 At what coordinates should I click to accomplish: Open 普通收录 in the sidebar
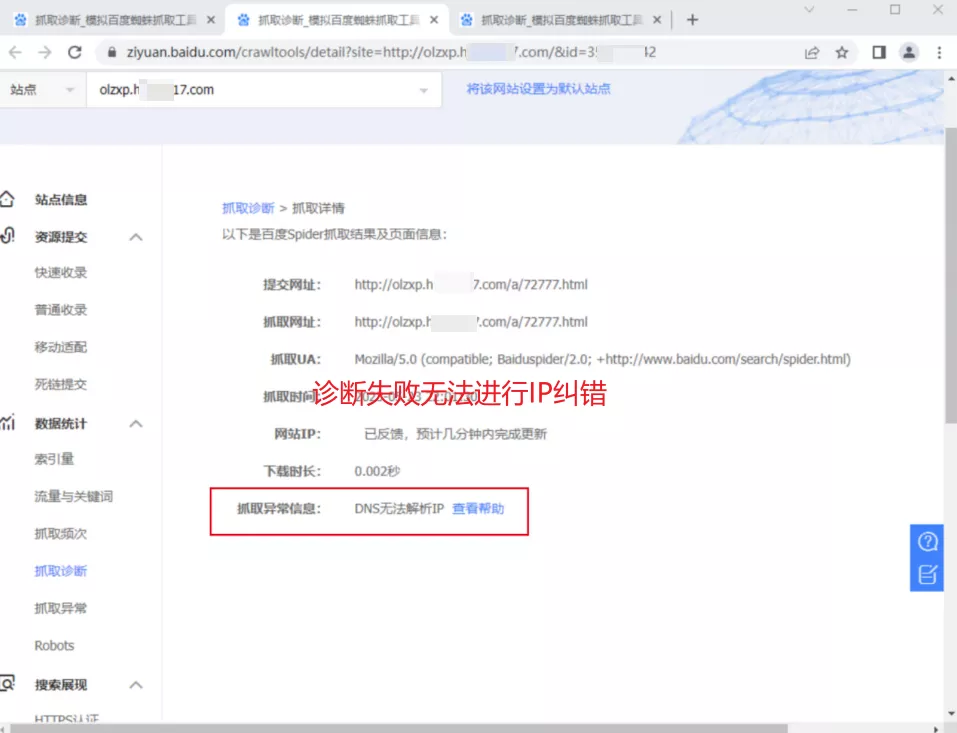pos(61,309)
